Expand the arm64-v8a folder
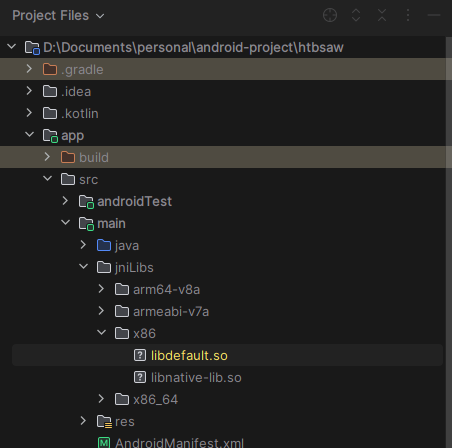This screenshot has width=452, height=448. pyautogui.click(x=101, y=289)
